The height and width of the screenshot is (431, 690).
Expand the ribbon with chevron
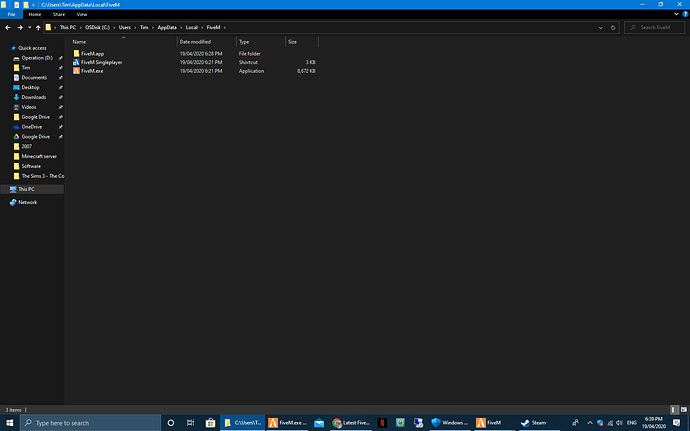click(x=676, y=14)
